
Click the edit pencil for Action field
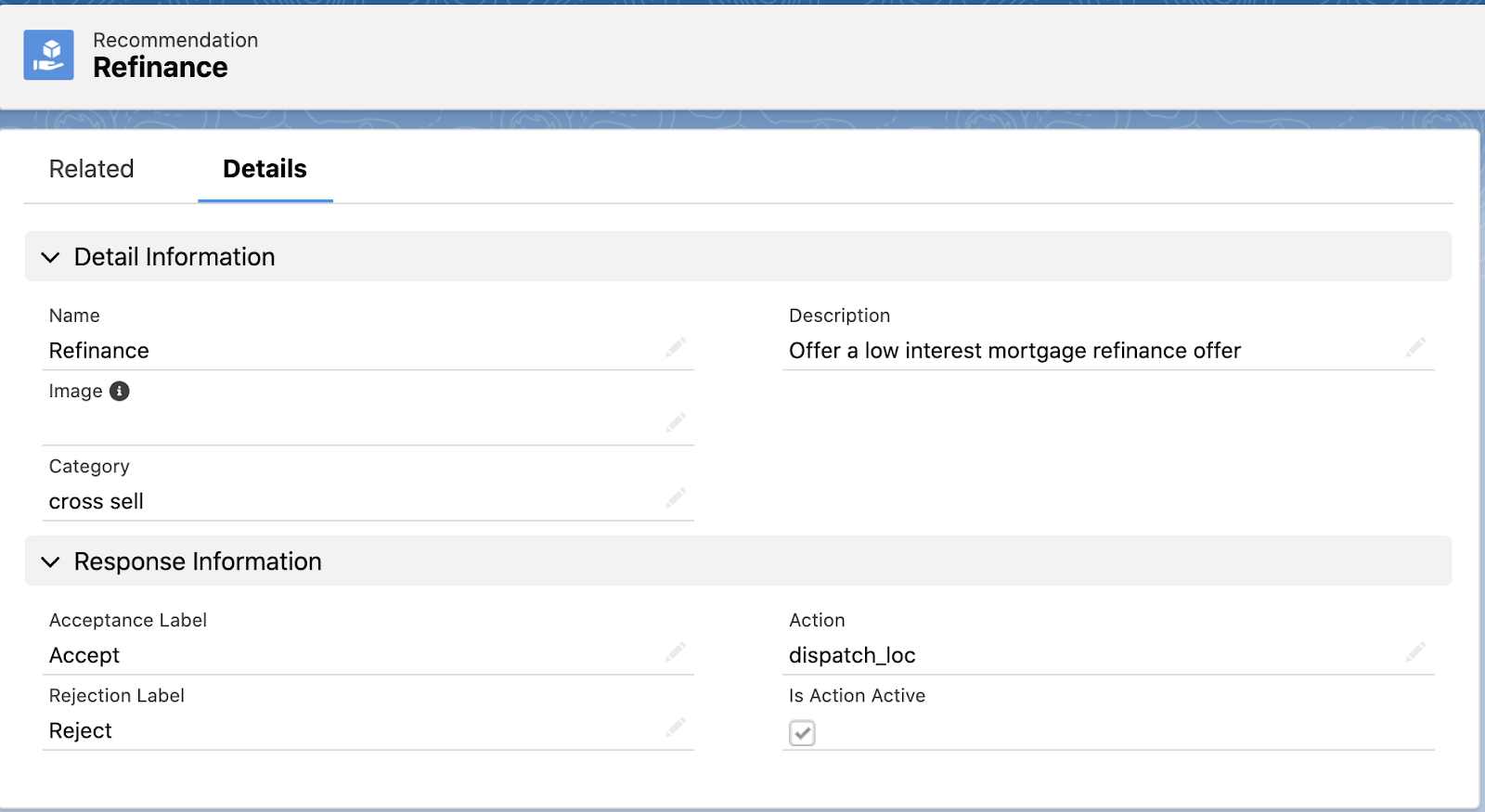tap(1415, 651)
